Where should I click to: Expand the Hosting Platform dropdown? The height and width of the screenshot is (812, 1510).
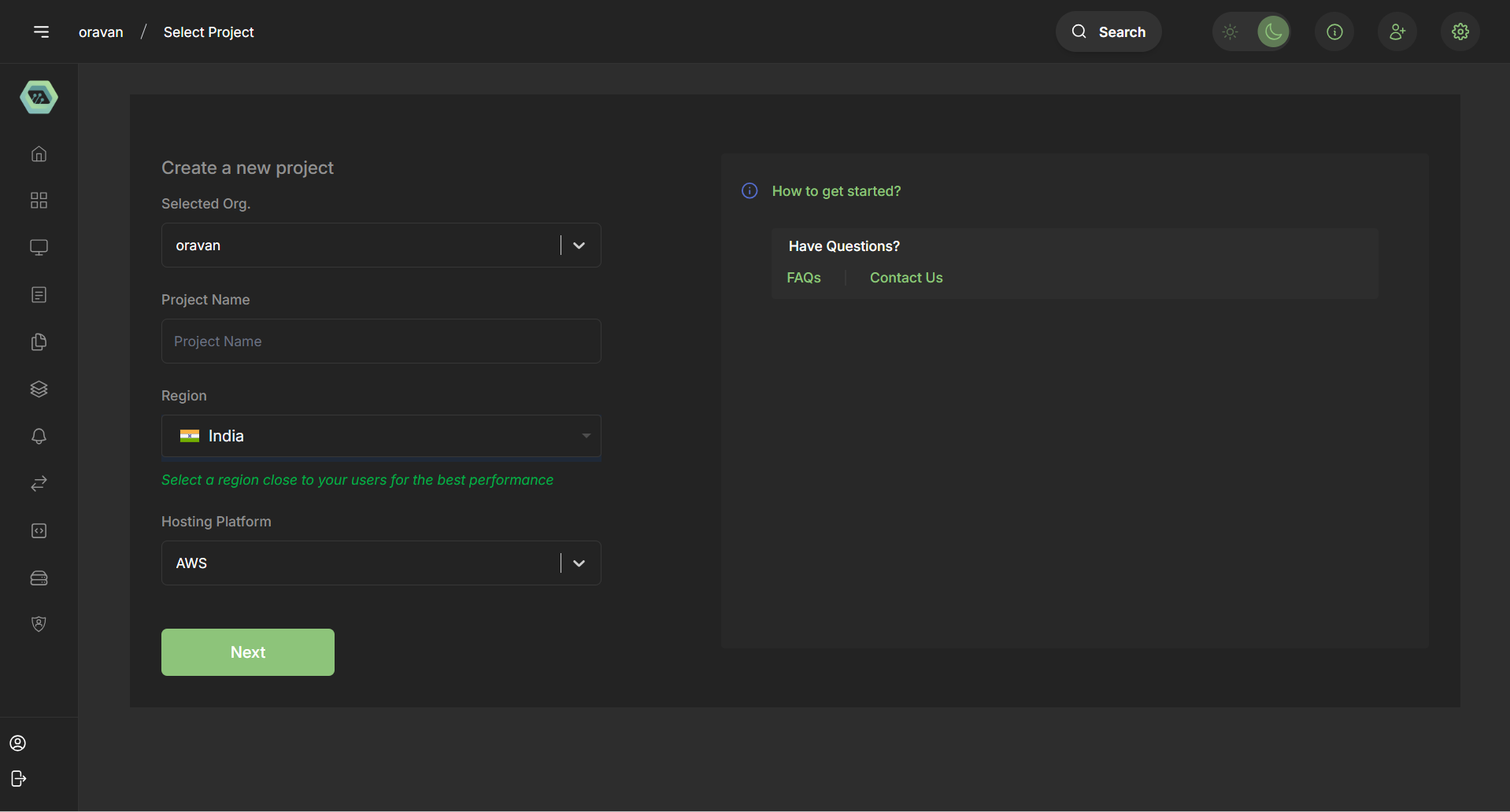(x=579, y=563)
